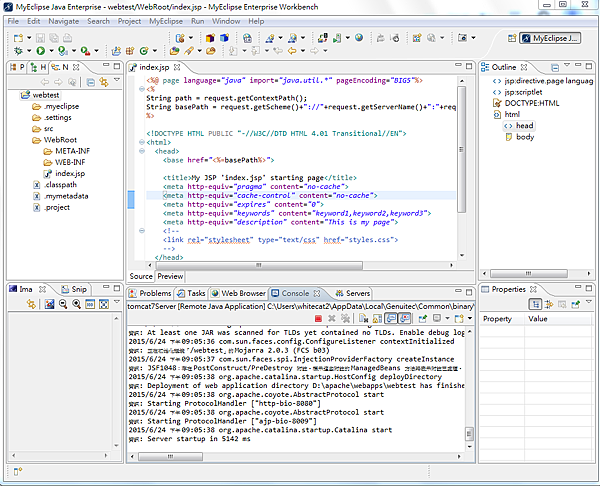The image size is (600, 486).
Task: Switch to the Servers tab
Action: pos(353,293)
